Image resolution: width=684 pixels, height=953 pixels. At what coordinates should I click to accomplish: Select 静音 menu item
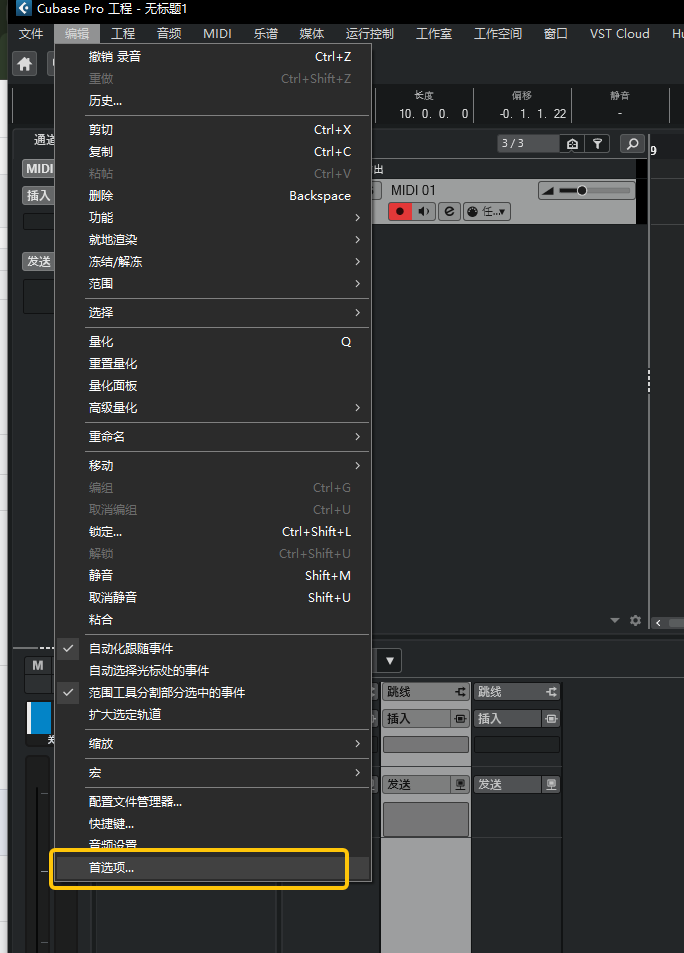tap(213, 575)
